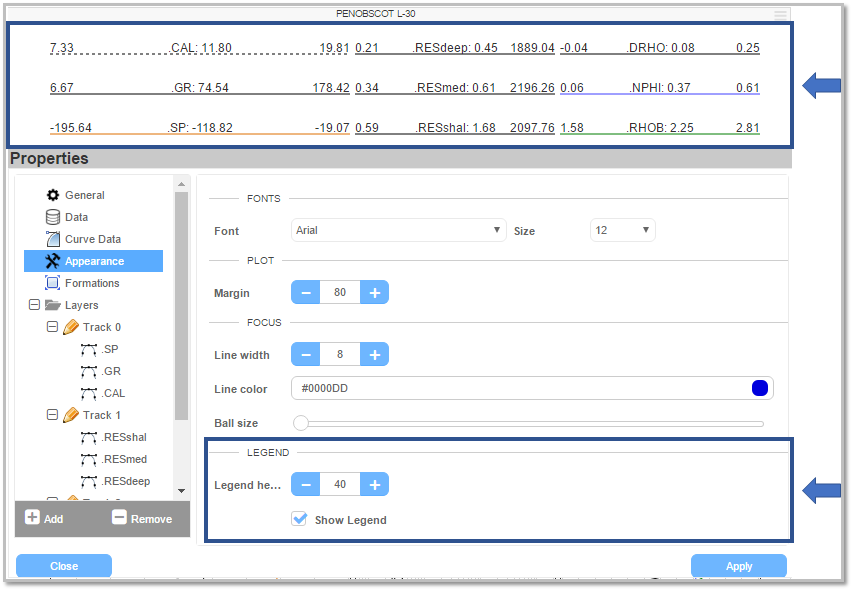
Task: Click the Appearance tools icon
Action: tap(53, 261)
